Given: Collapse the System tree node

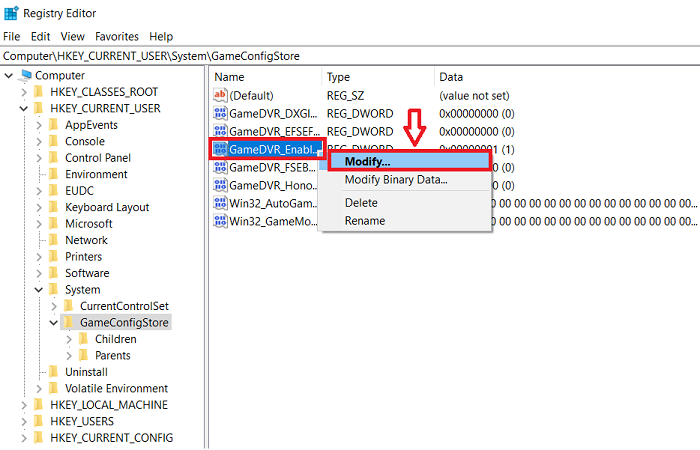Looking at the screenshot, I should (39, 290).
